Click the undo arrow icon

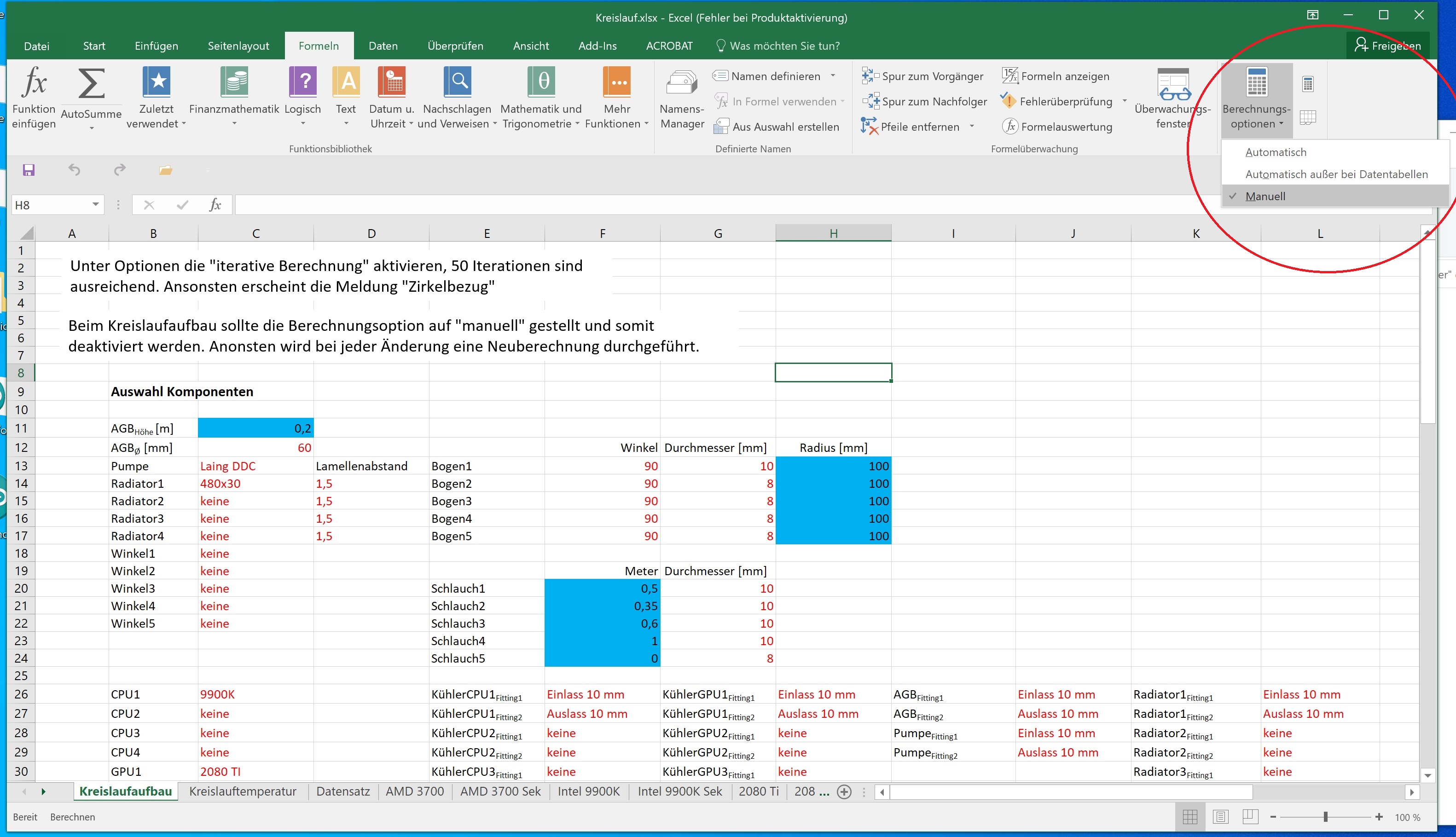pos(74,170)
